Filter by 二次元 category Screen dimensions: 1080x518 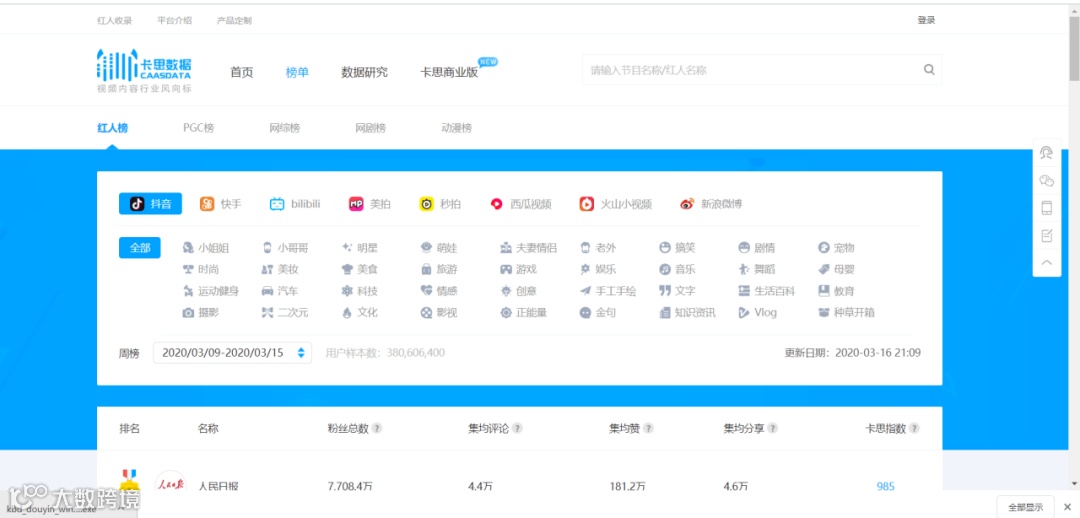click(x=285, y=313)
